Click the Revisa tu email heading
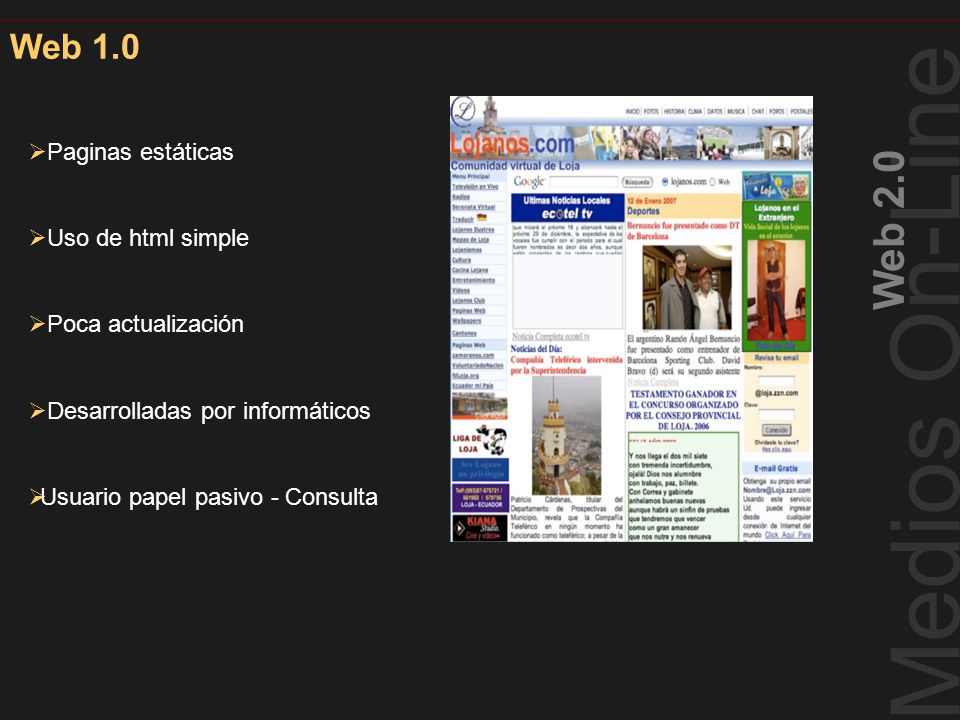The width and height of the screenshot is (960, 720). (776, 358)
